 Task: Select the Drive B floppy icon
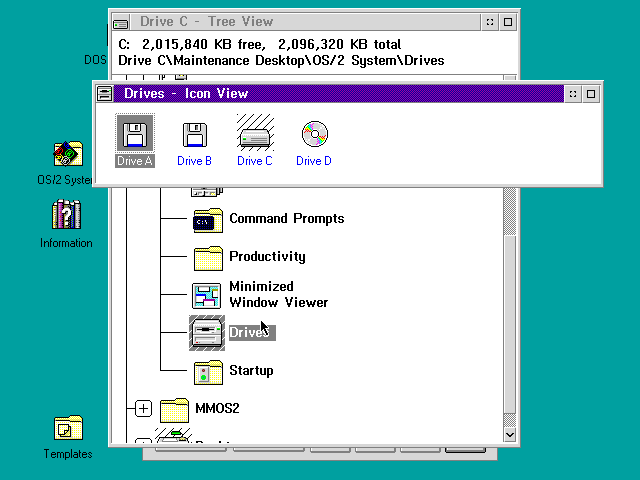(x=195, y=135)
